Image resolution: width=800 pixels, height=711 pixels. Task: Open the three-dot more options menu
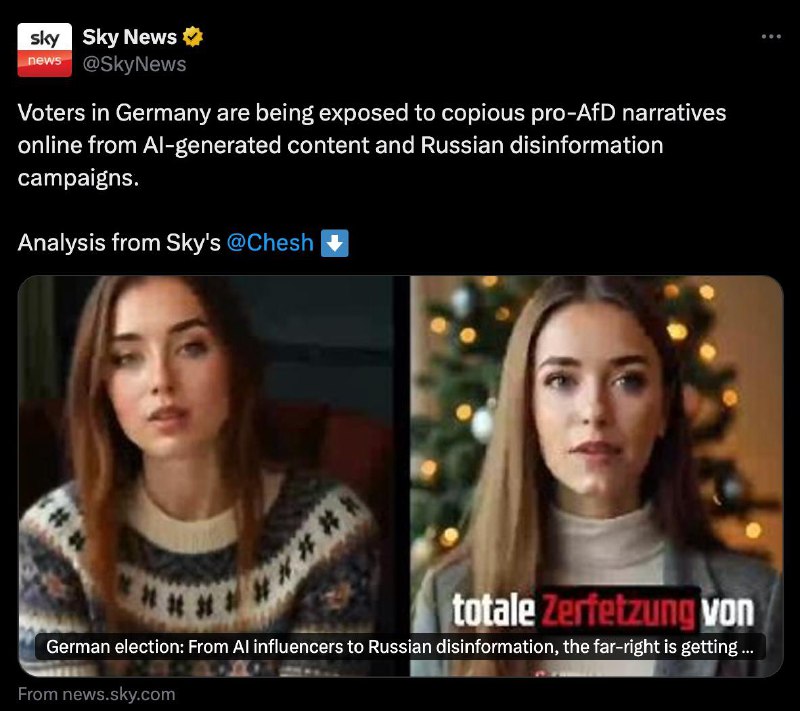coord(771,36)
